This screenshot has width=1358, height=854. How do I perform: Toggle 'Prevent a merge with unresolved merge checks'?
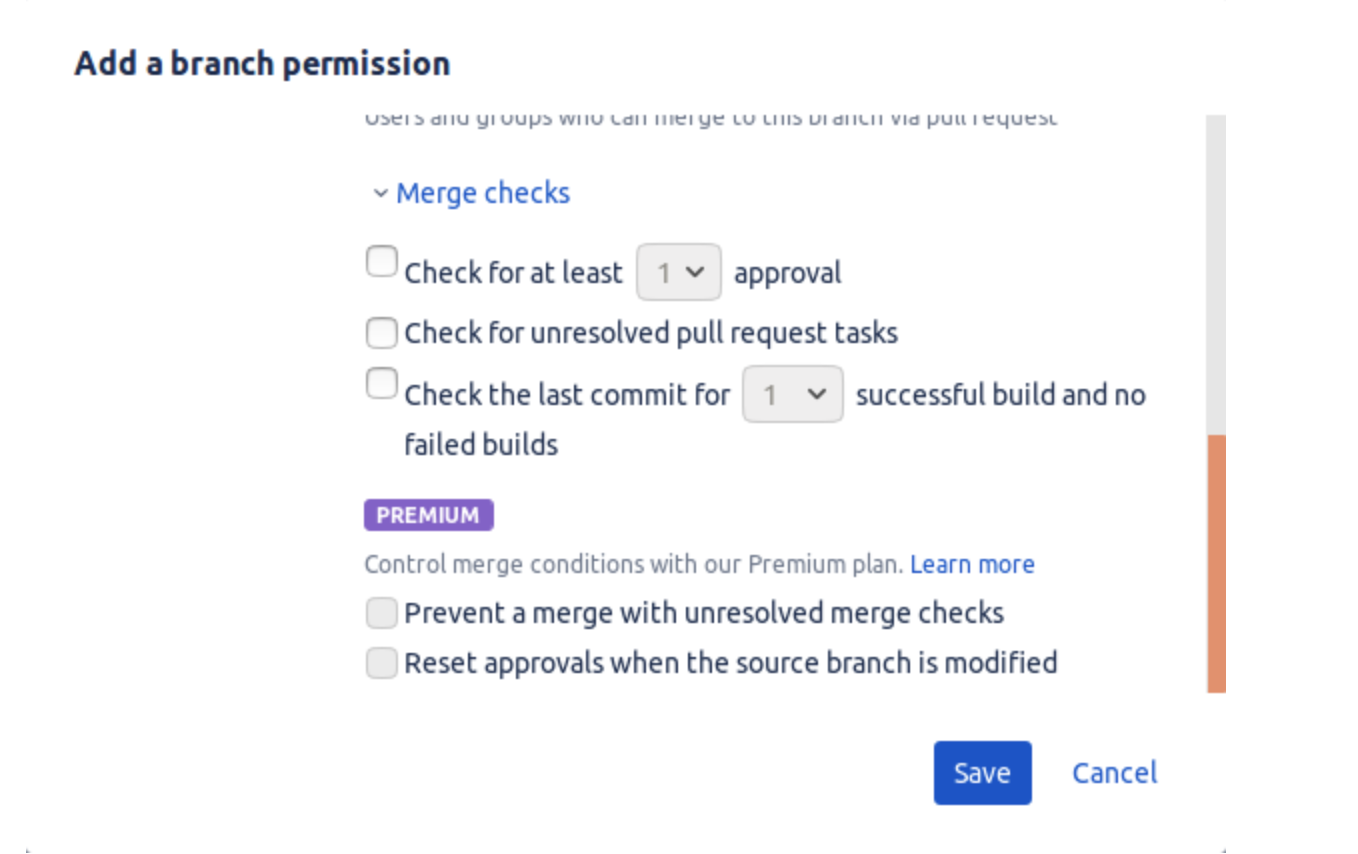tap(381, 612)
